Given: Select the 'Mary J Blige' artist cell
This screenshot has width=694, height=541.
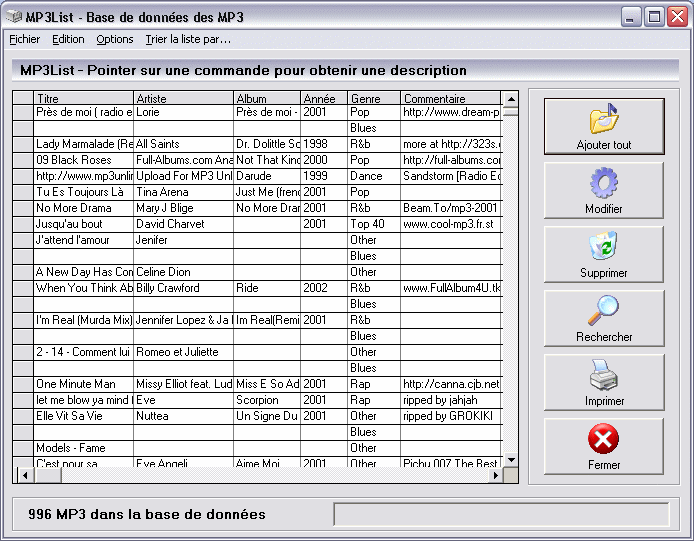Looking at the screenshot, I should (x=183, y=209).
